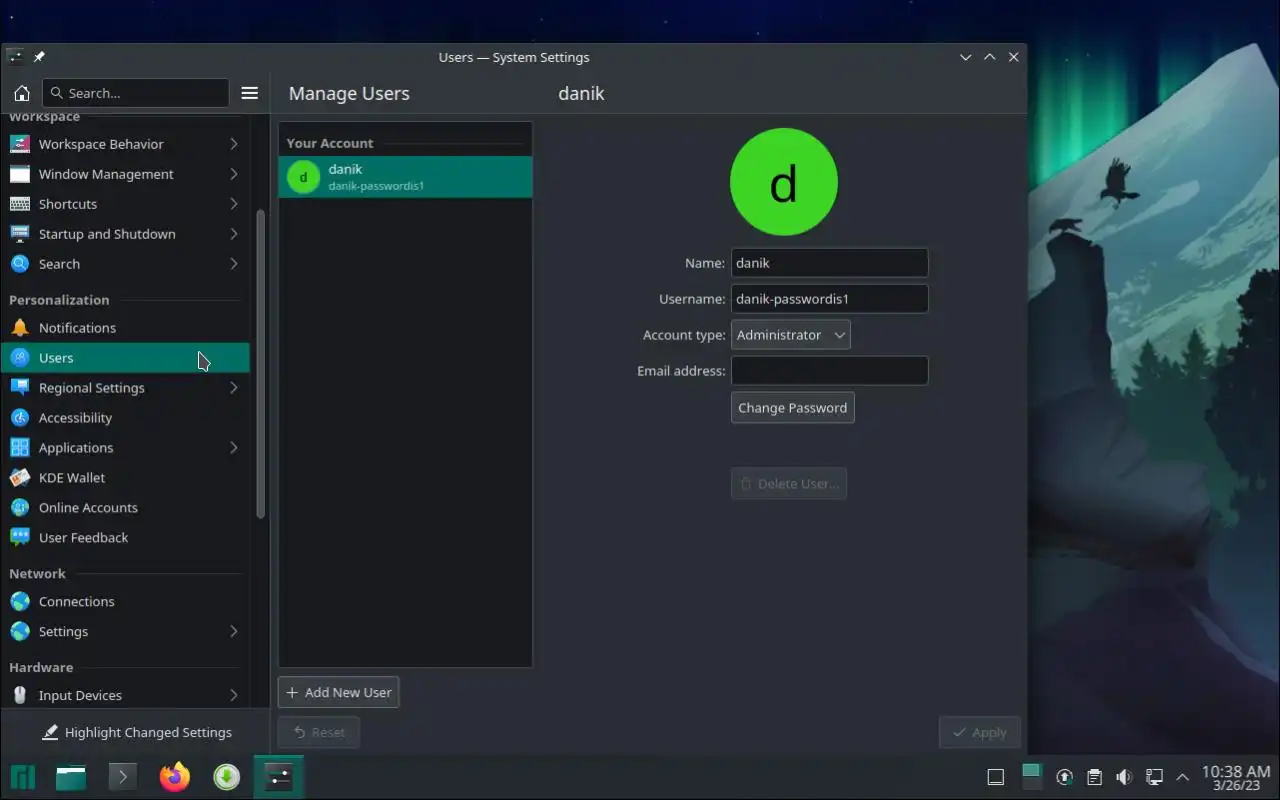Click the Workspace Behavior icon
1280x800 pixels.
20,144
